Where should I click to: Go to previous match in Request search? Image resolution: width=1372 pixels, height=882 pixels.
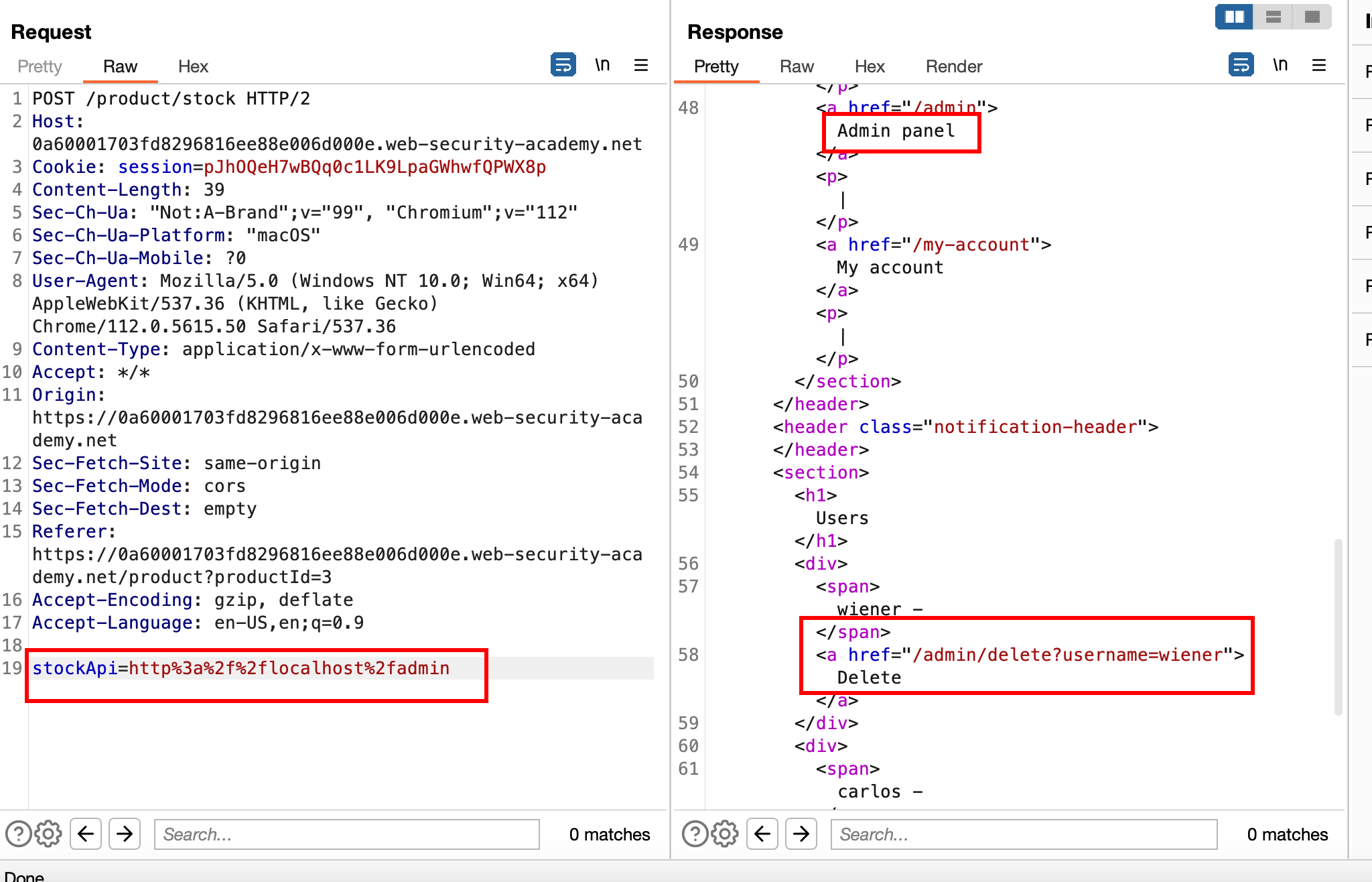(x=86, y=834)
